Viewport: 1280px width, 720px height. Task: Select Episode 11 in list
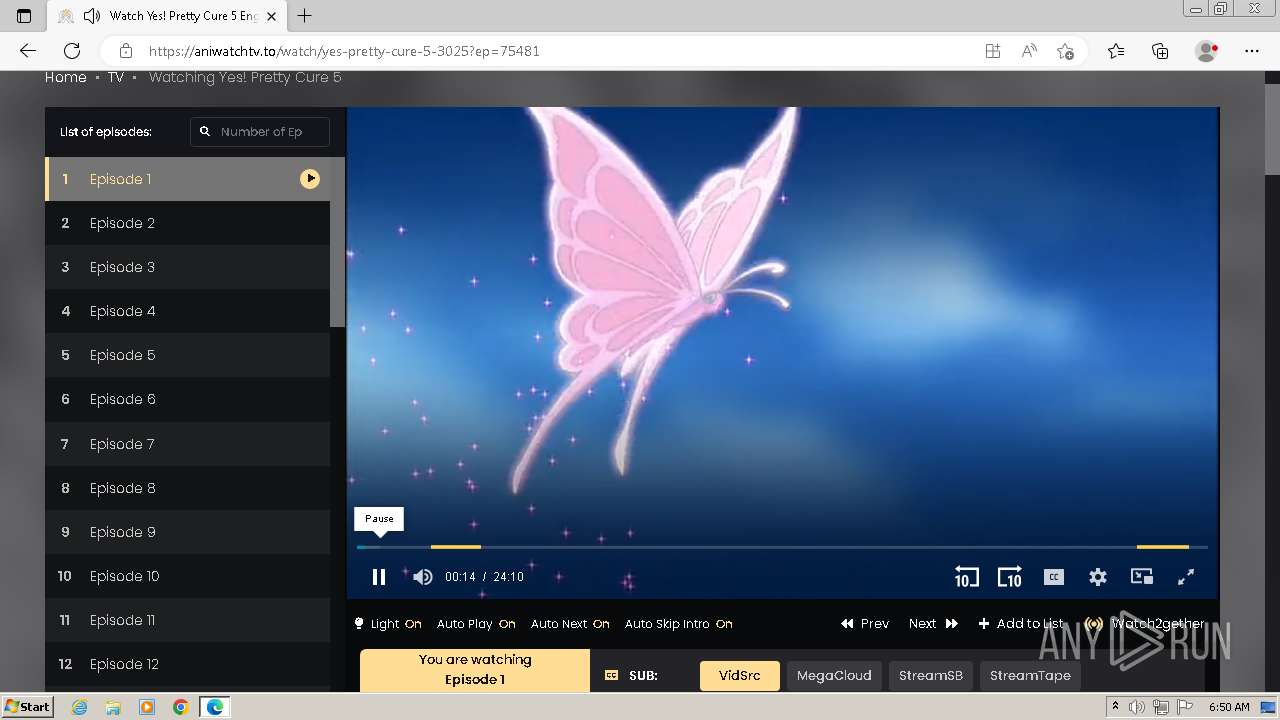click(x=188, y=620)
